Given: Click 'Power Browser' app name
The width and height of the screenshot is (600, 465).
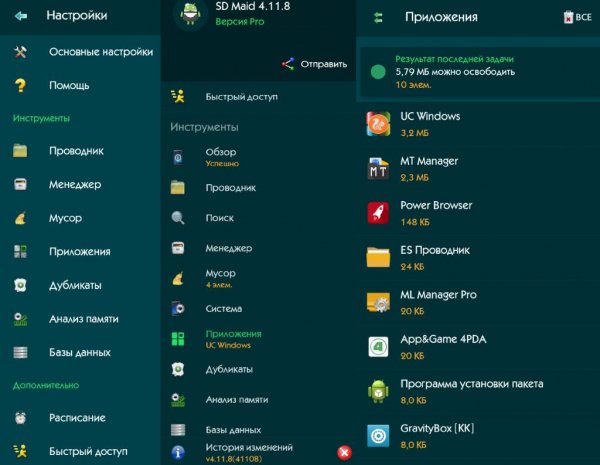Looking at the screenshot, I should [x=436, y=205].
